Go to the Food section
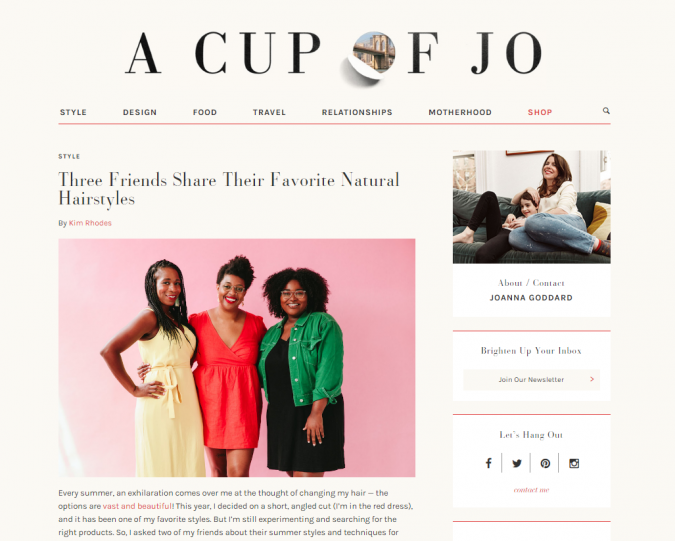This screenshot has height=541, width=675. 205,112
